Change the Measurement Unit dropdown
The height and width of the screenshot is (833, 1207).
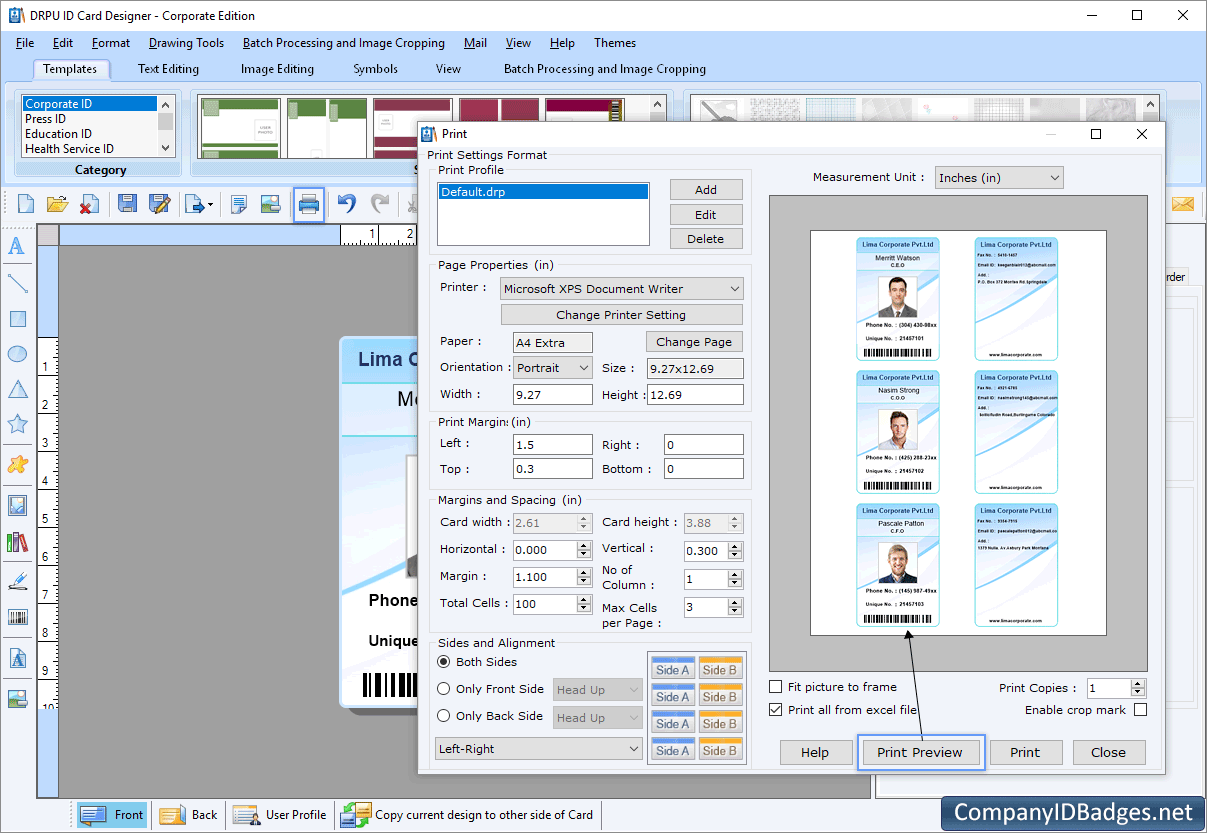998,177
